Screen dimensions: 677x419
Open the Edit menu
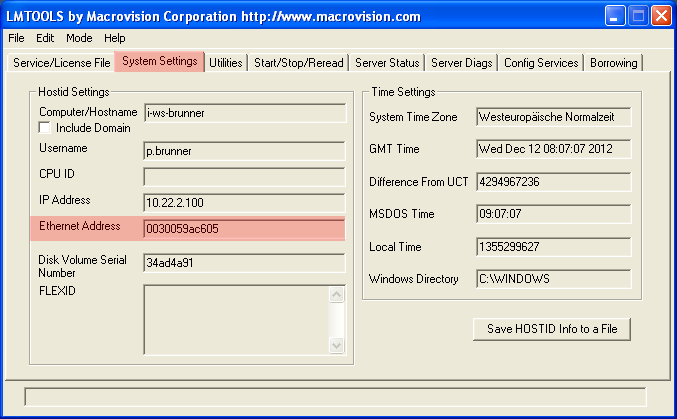45,38
